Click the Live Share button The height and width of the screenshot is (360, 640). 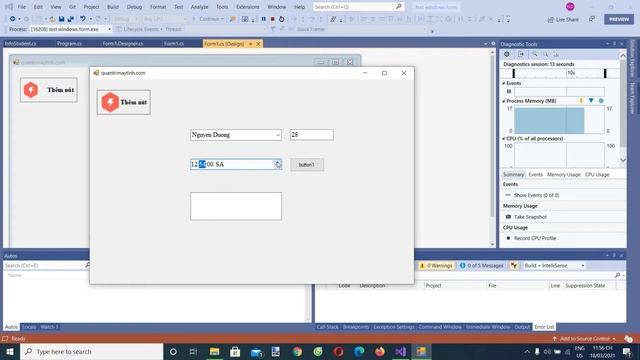(563, 19)
